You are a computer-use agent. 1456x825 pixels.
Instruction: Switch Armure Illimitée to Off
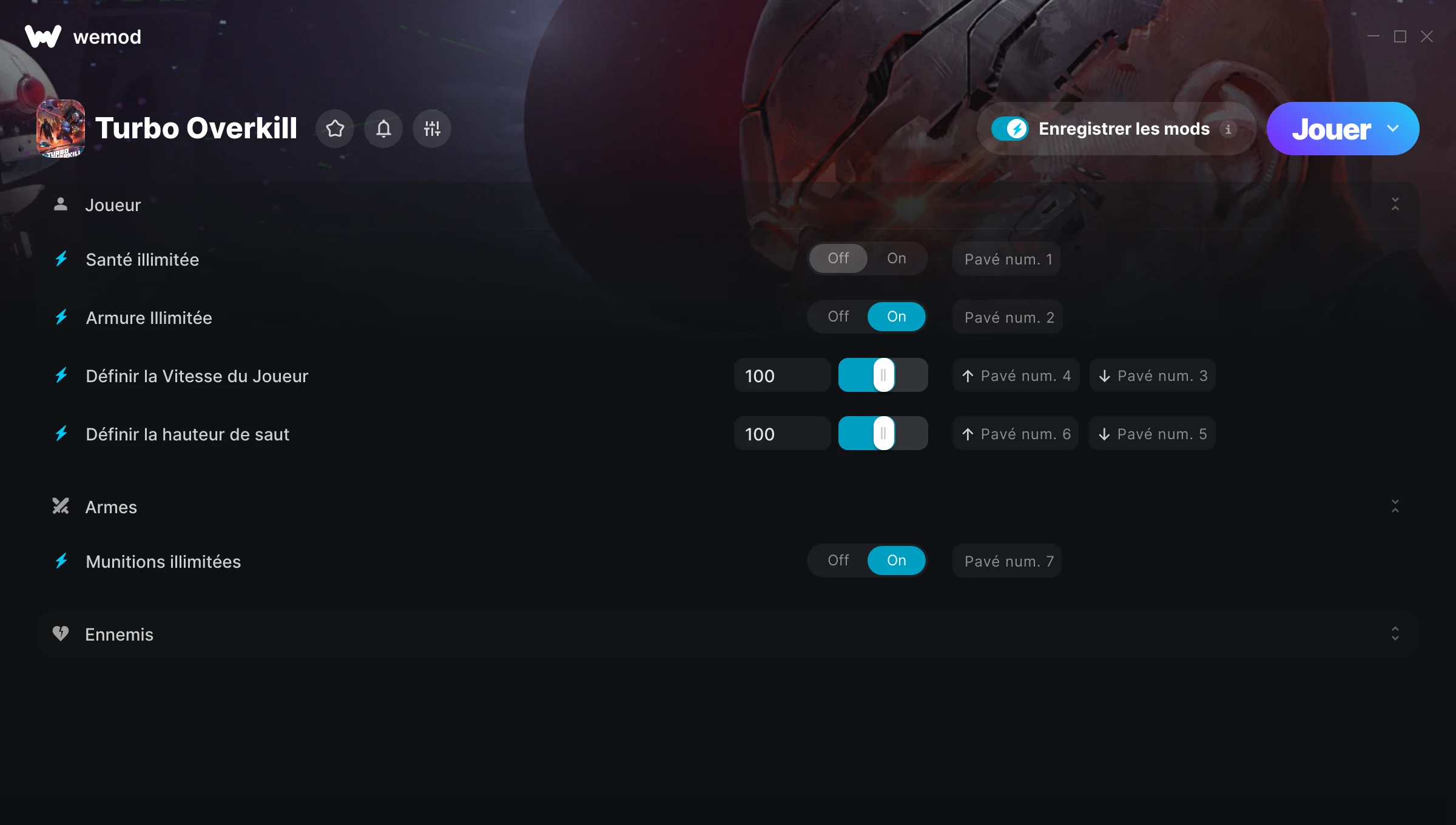click(x=838, y=317)
